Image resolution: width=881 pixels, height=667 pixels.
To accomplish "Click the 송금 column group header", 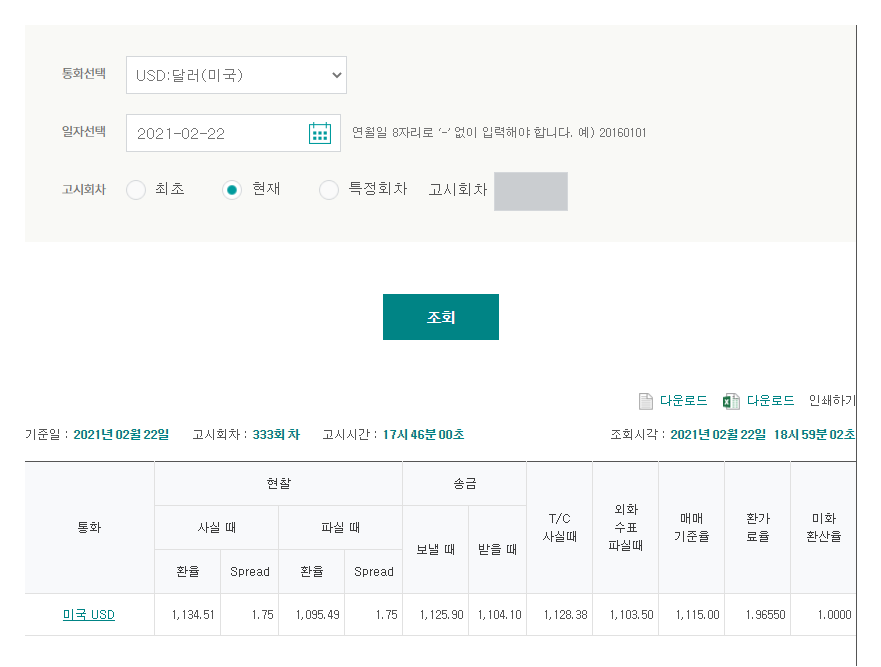I will tap(465, 483).
